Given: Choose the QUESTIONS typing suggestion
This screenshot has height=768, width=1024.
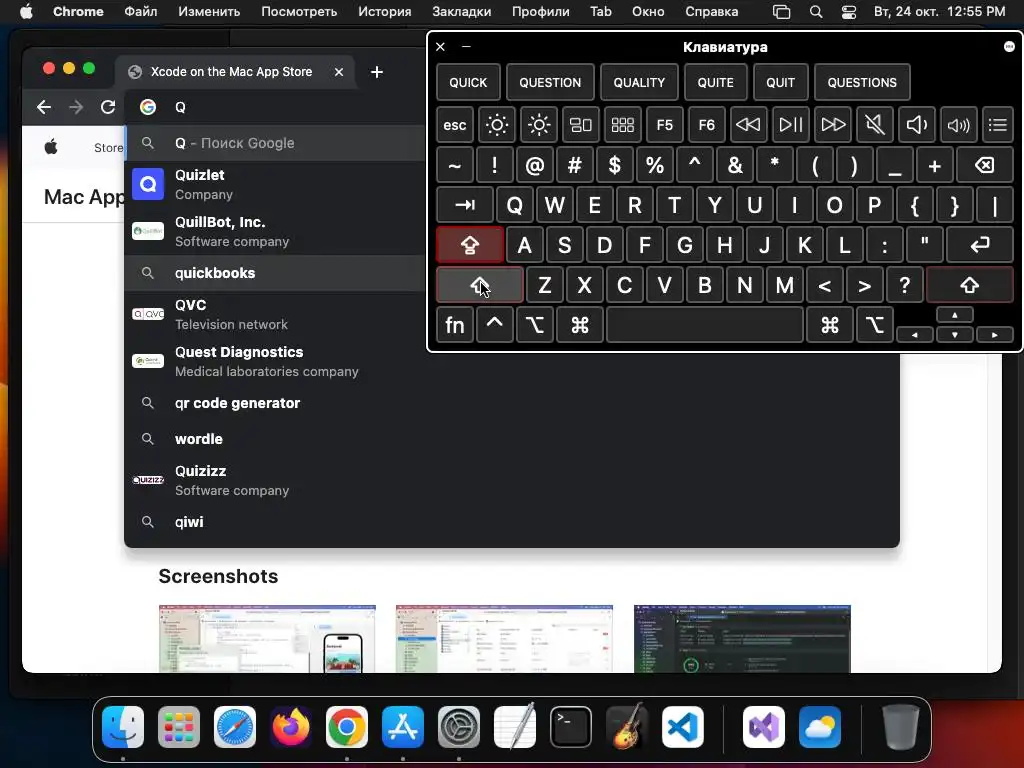Looking at the screenshot, I should point(862,82).
